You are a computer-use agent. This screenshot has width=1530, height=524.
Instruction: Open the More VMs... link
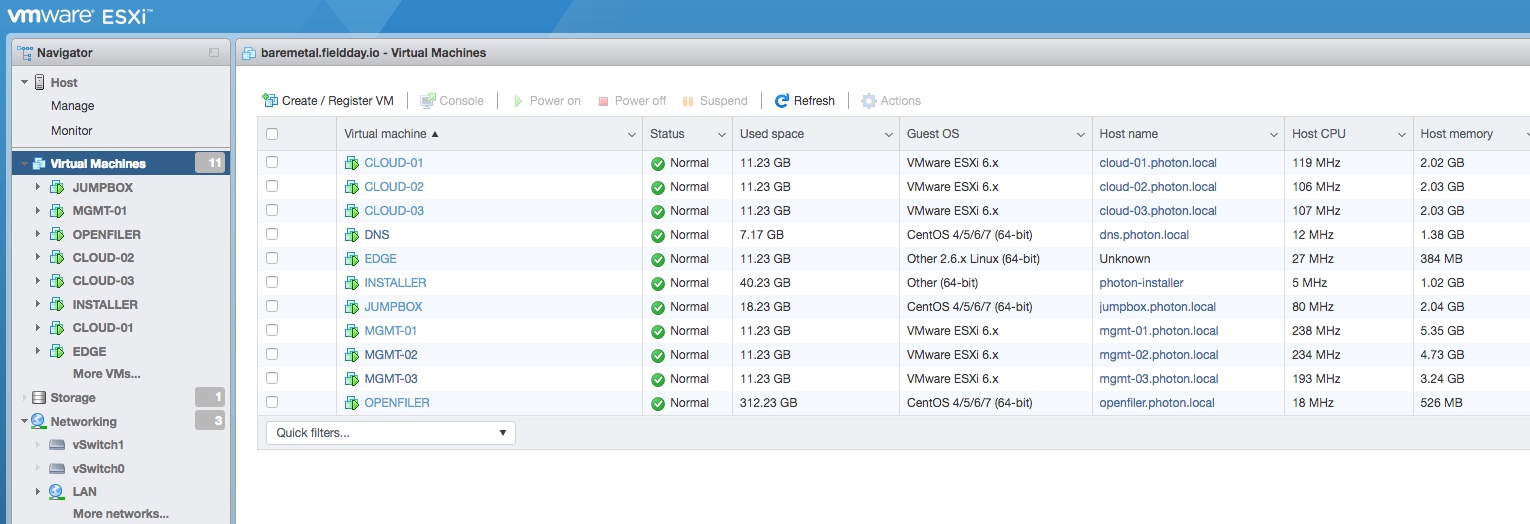click(107, 374)
